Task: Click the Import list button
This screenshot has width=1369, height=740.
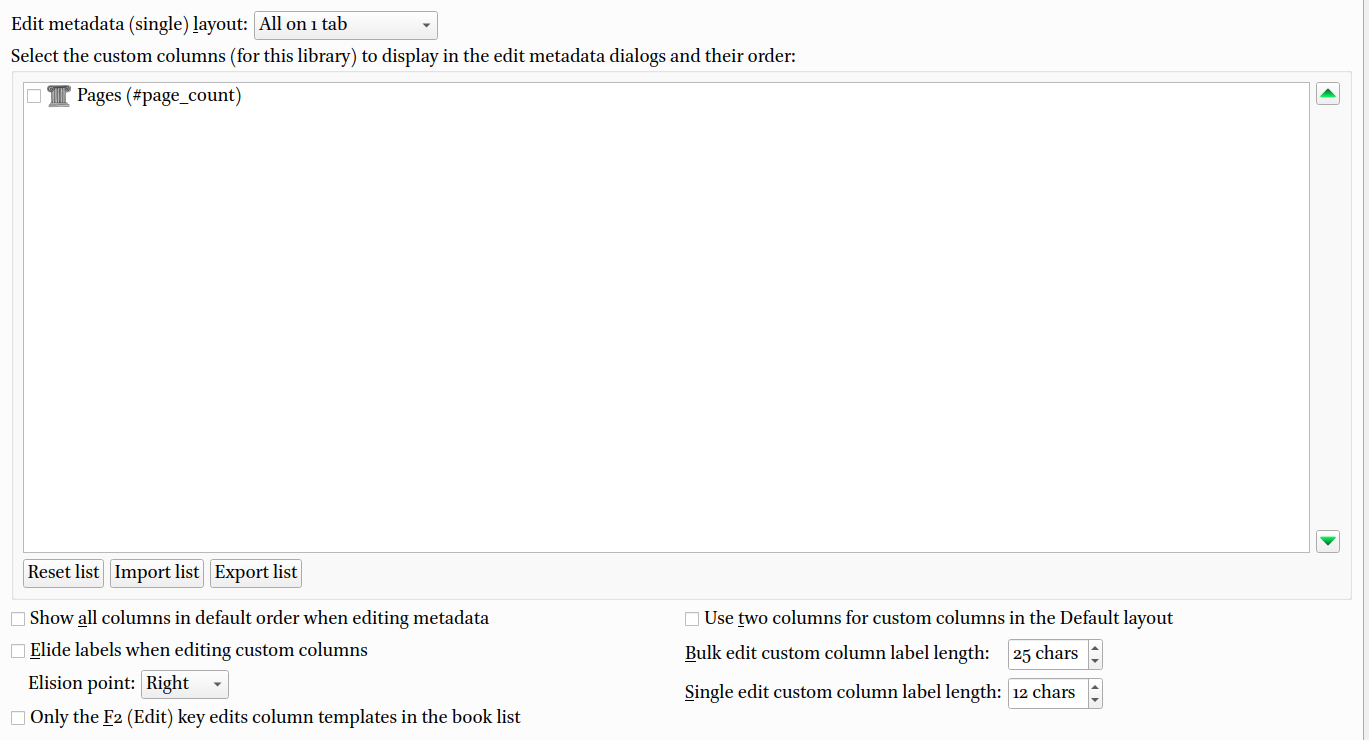Action: pyautogui.click(x=157, y=573)
